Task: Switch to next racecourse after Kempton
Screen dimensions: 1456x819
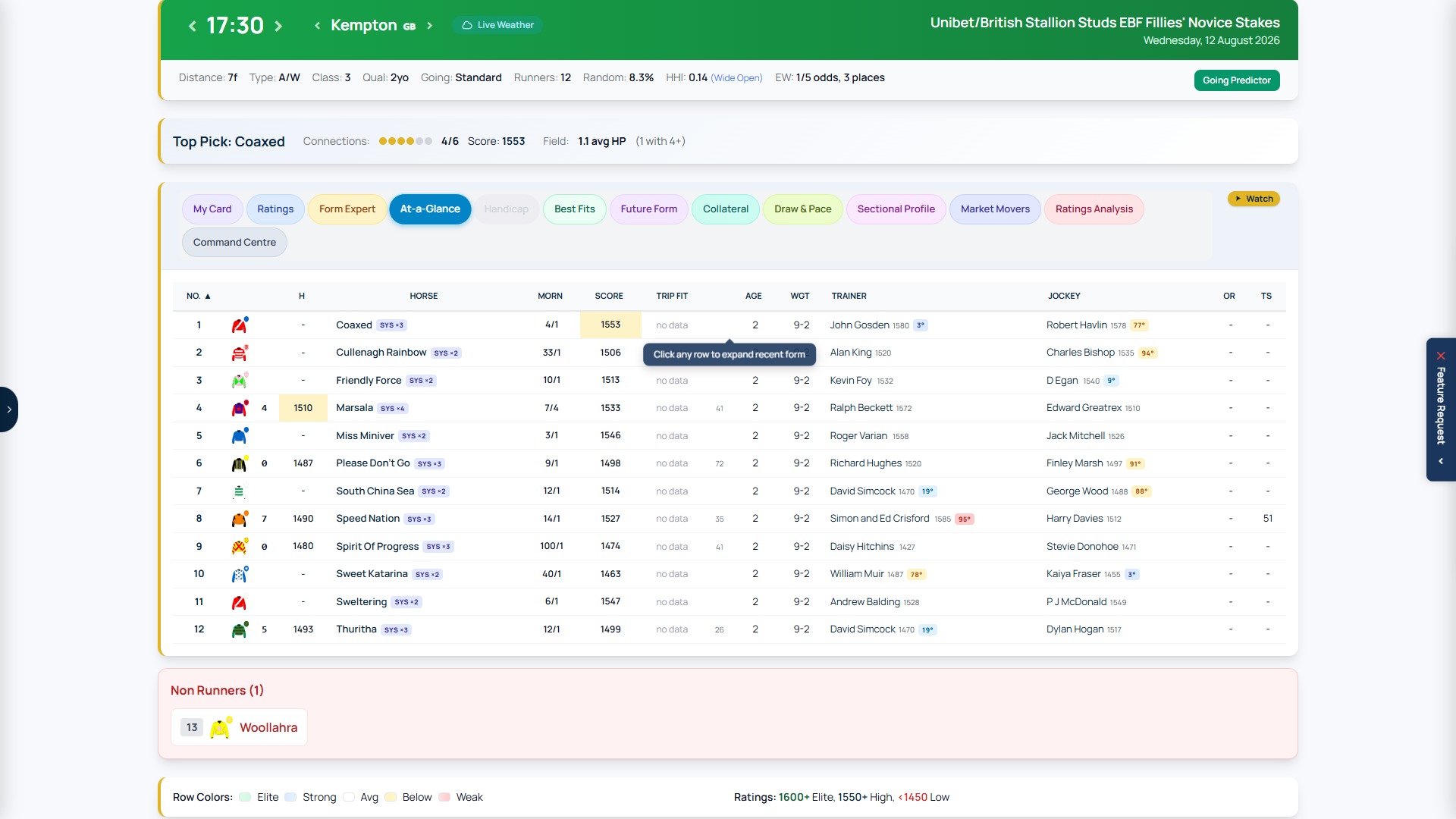Action: point(429,26)
